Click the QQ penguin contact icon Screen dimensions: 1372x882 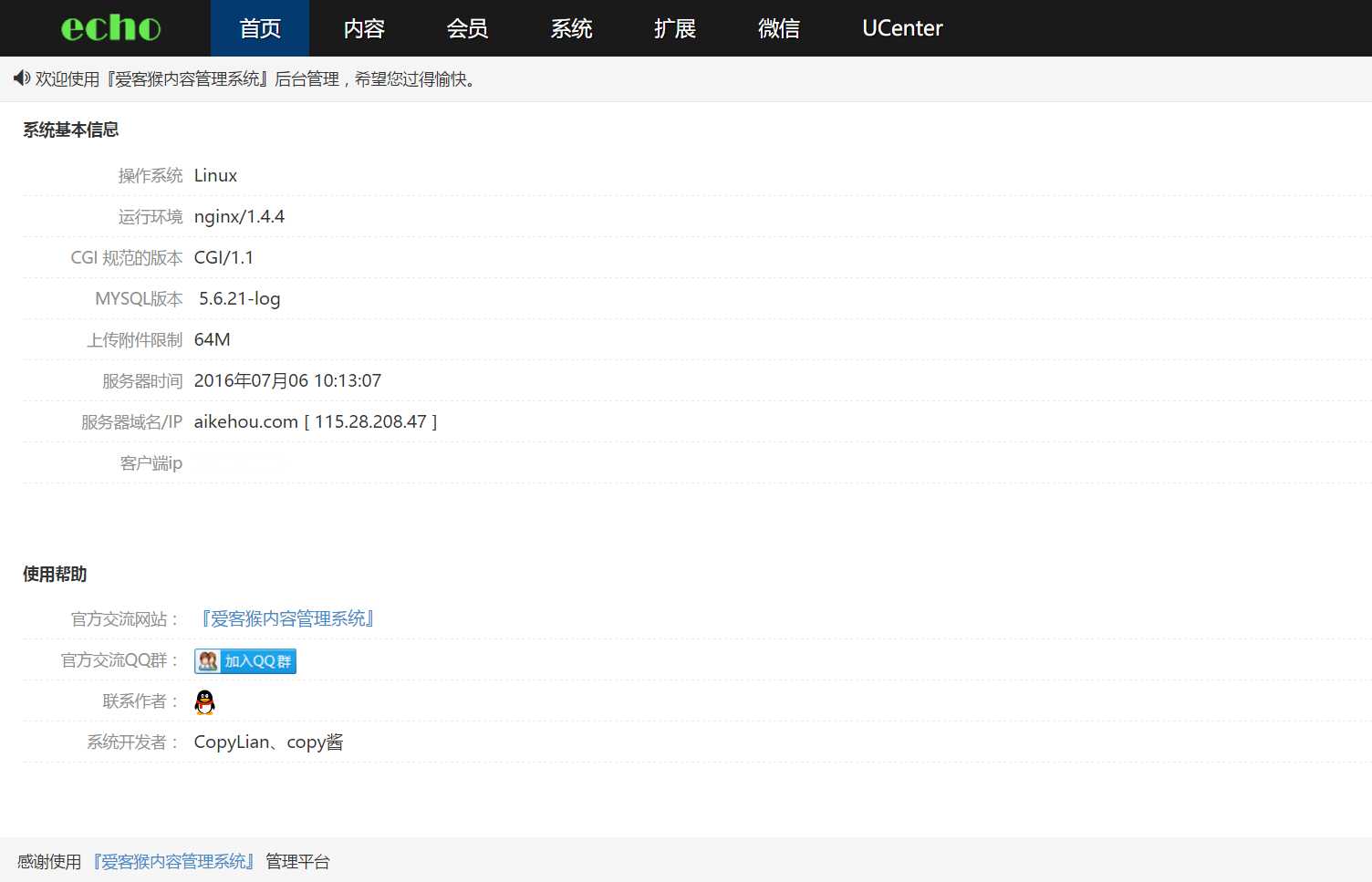pos(205,701)
